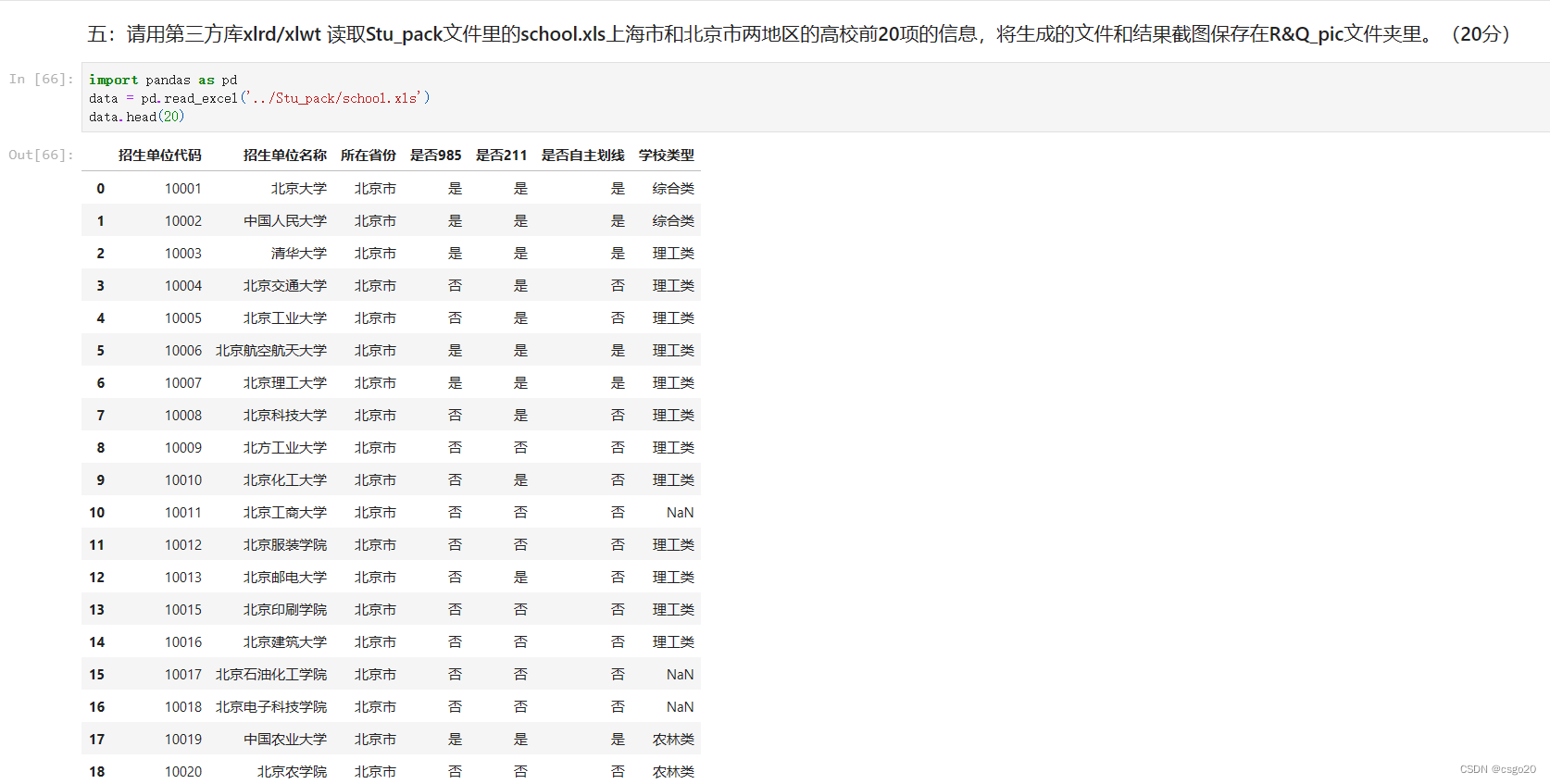The height and width of the screenshot is (784, 1550).
Task: Select the 北京建筑大学 cell
Action: [x=284, y=642]
